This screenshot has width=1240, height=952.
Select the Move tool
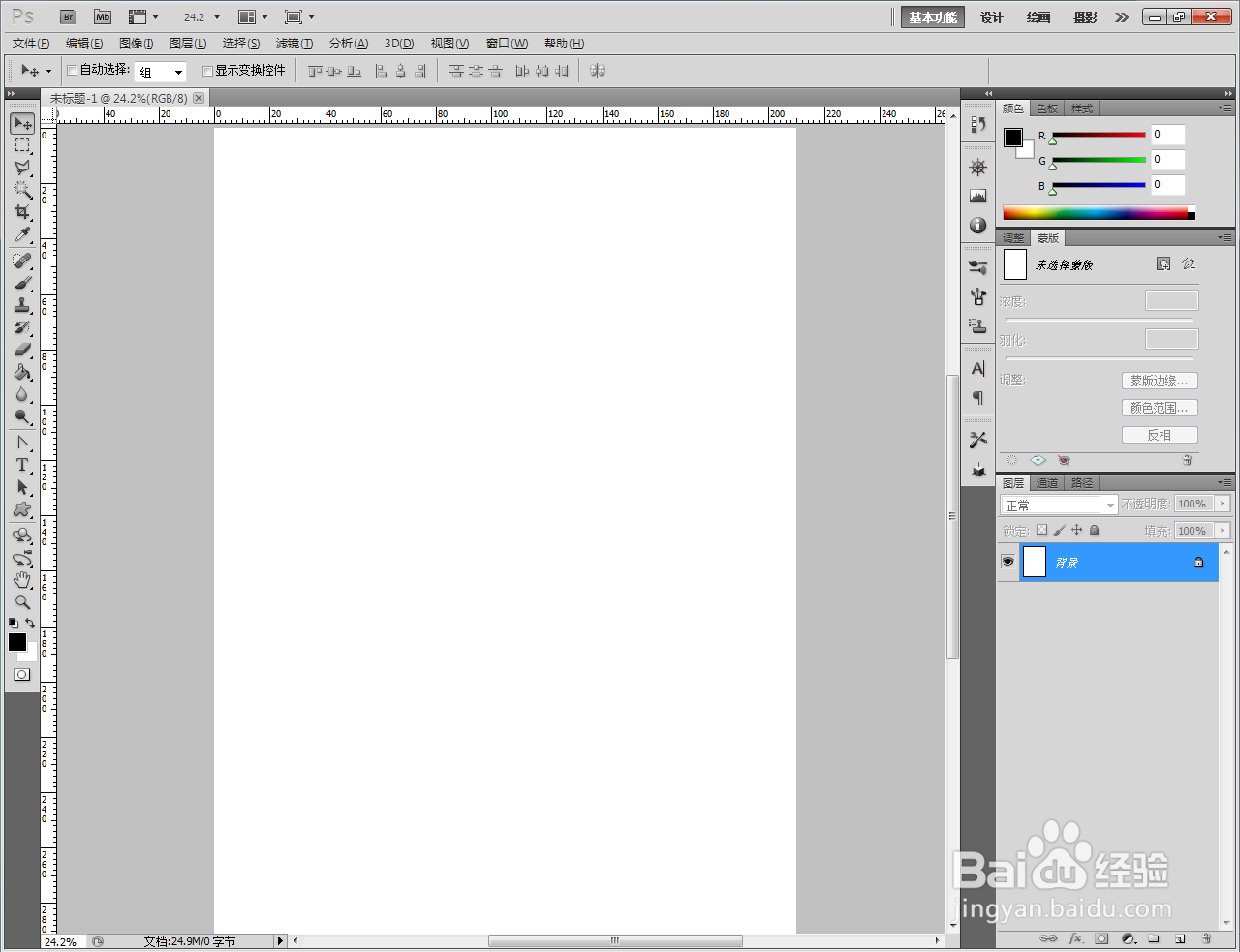coord(22,123)
